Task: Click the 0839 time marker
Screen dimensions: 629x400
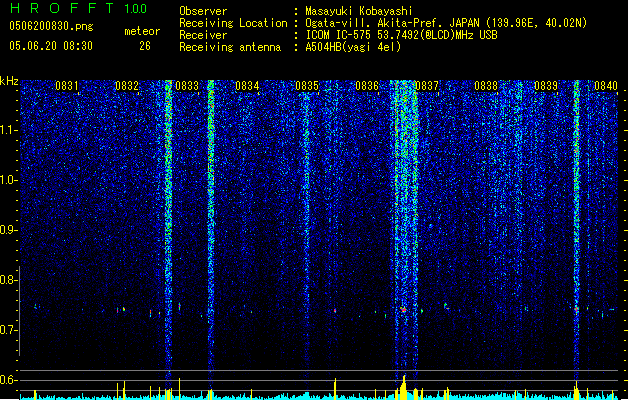Action: pyautogui.click(x=546, y=86)
